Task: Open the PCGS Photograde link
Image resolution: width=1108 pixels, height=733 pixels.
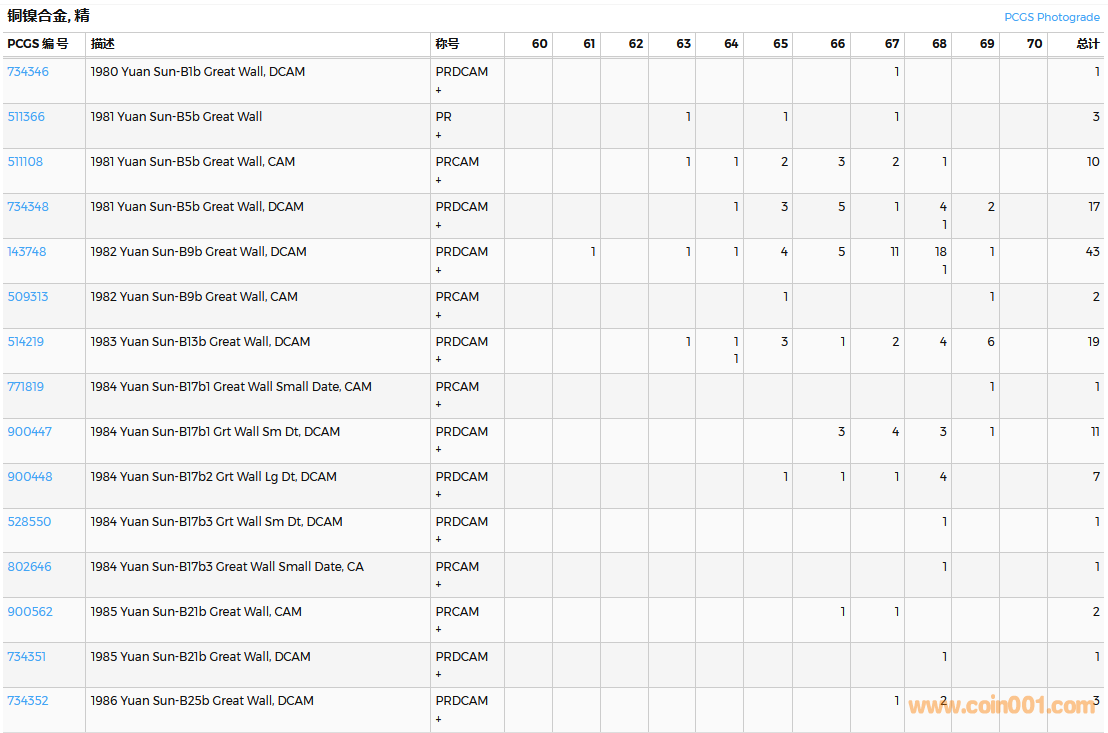Action: (1053, 17)
